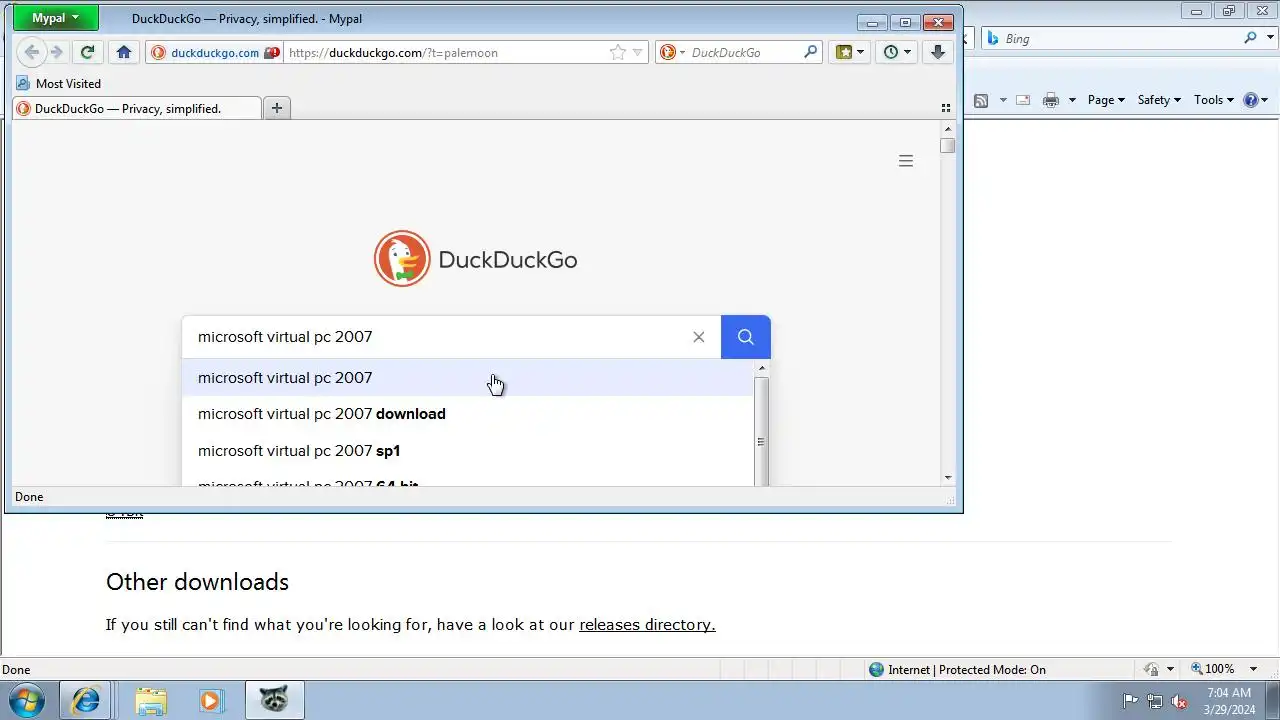Image resolution: width=1280 pixels, height=720 pixels.
Task: Click the Print icon in IE toolbar
Action: 1051,100
